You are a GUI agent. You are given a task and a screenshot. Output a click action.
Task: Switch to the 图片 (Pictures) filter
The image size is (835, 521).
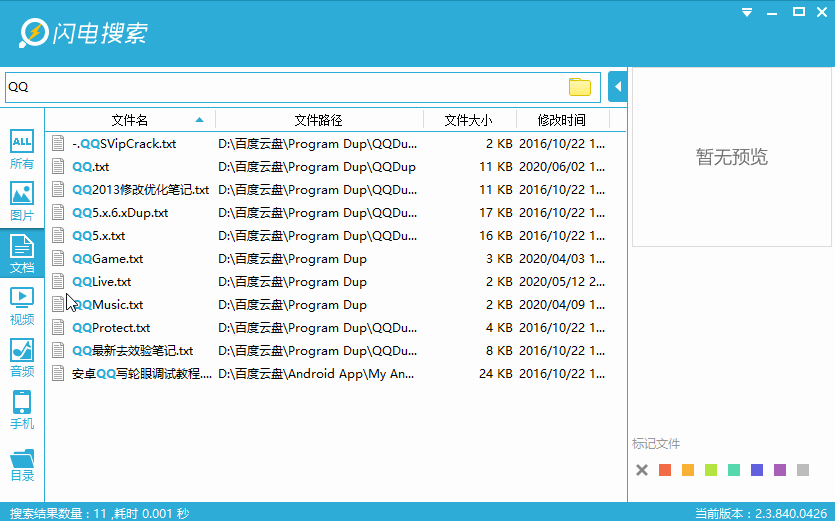(21, 202)
